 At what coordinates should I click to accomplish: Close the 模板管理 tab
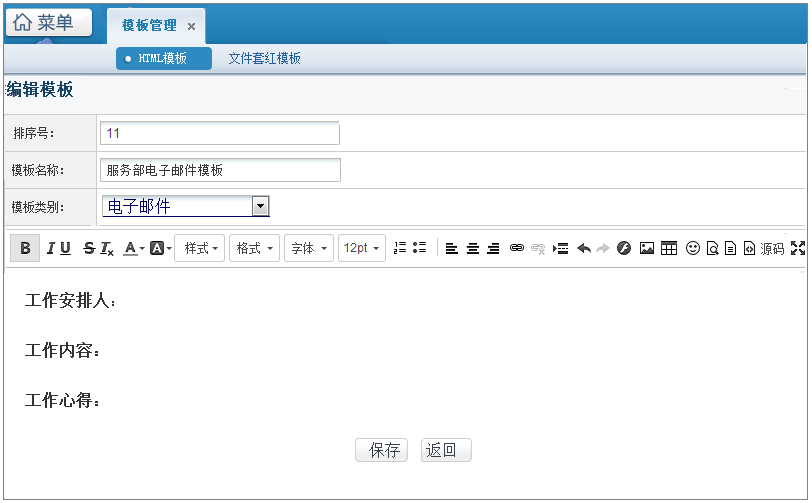point(191,26)
